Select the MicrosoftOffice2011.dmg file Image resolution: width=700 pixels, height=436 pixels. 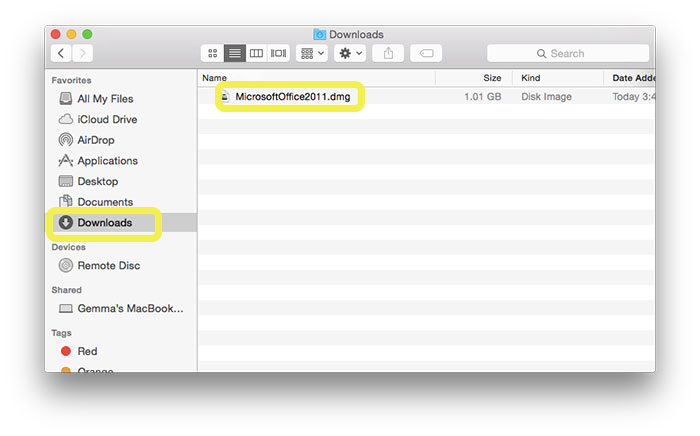click(293, 97)
